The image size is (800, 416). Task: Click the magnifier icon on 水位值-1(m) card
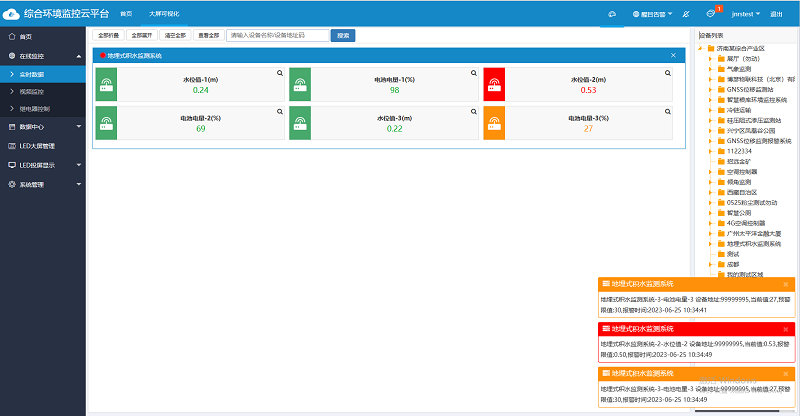(280, 74)
